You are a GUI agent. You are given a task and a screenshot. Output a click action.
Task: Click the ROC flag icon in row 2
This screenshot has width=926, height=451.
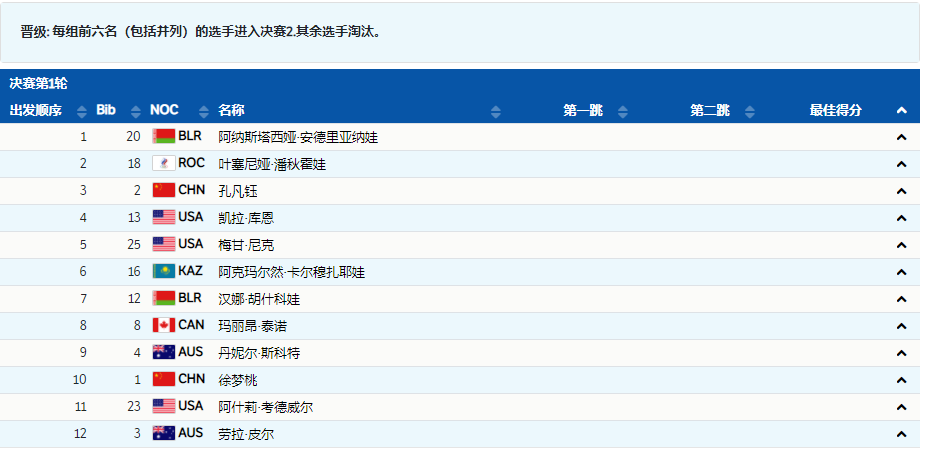click(163, 164)
